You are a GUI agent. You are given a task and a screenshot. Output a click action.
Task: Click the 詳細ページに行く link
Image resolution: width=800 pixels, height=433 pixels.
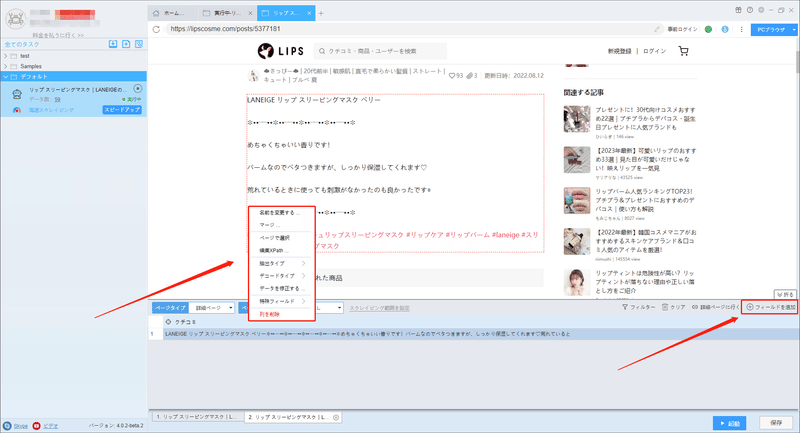pyautogui.click(x=715, y=307)
